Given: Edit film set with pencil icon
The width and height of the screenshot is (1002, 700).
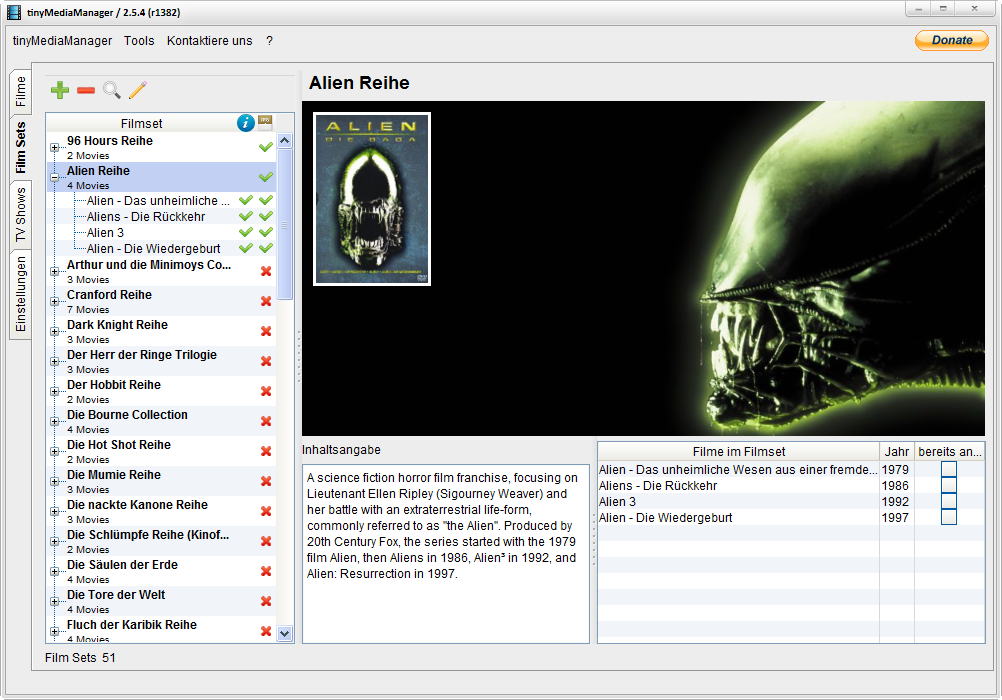Looking at the screenshot, I should (137, 90).
